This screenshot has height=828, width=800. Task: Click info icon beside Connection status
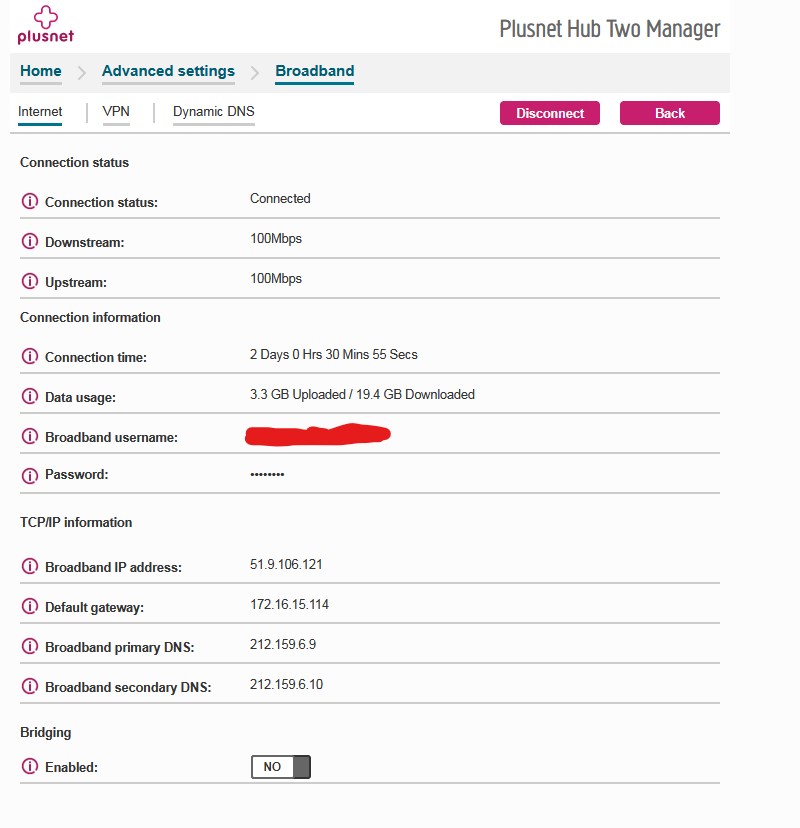tap(29, 202)
